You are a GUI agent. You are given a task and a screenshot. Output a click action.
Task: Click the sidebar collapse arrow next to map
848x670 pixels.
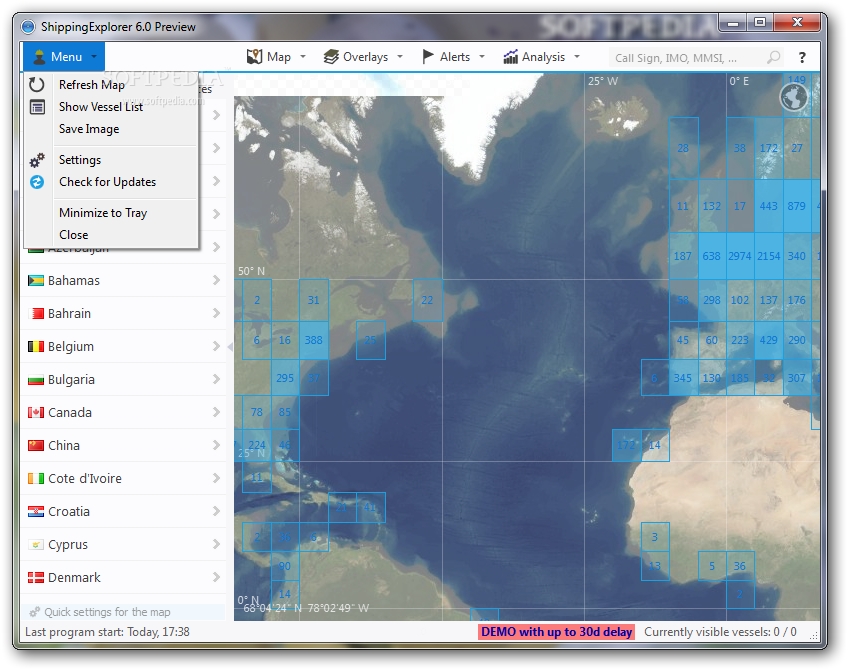point(230,347)
